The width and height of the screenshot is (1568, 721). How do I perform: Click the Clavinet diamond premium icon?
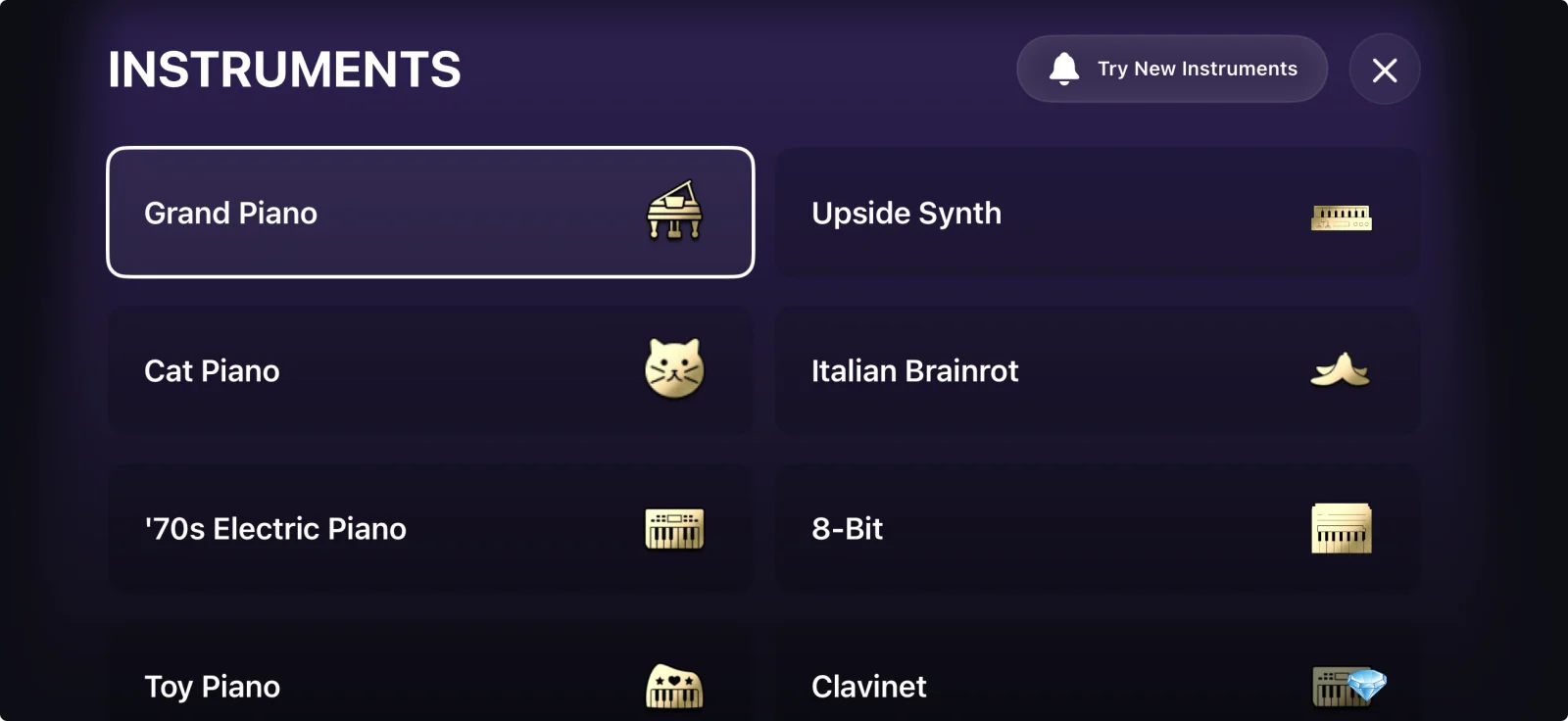click(1367, 686)
